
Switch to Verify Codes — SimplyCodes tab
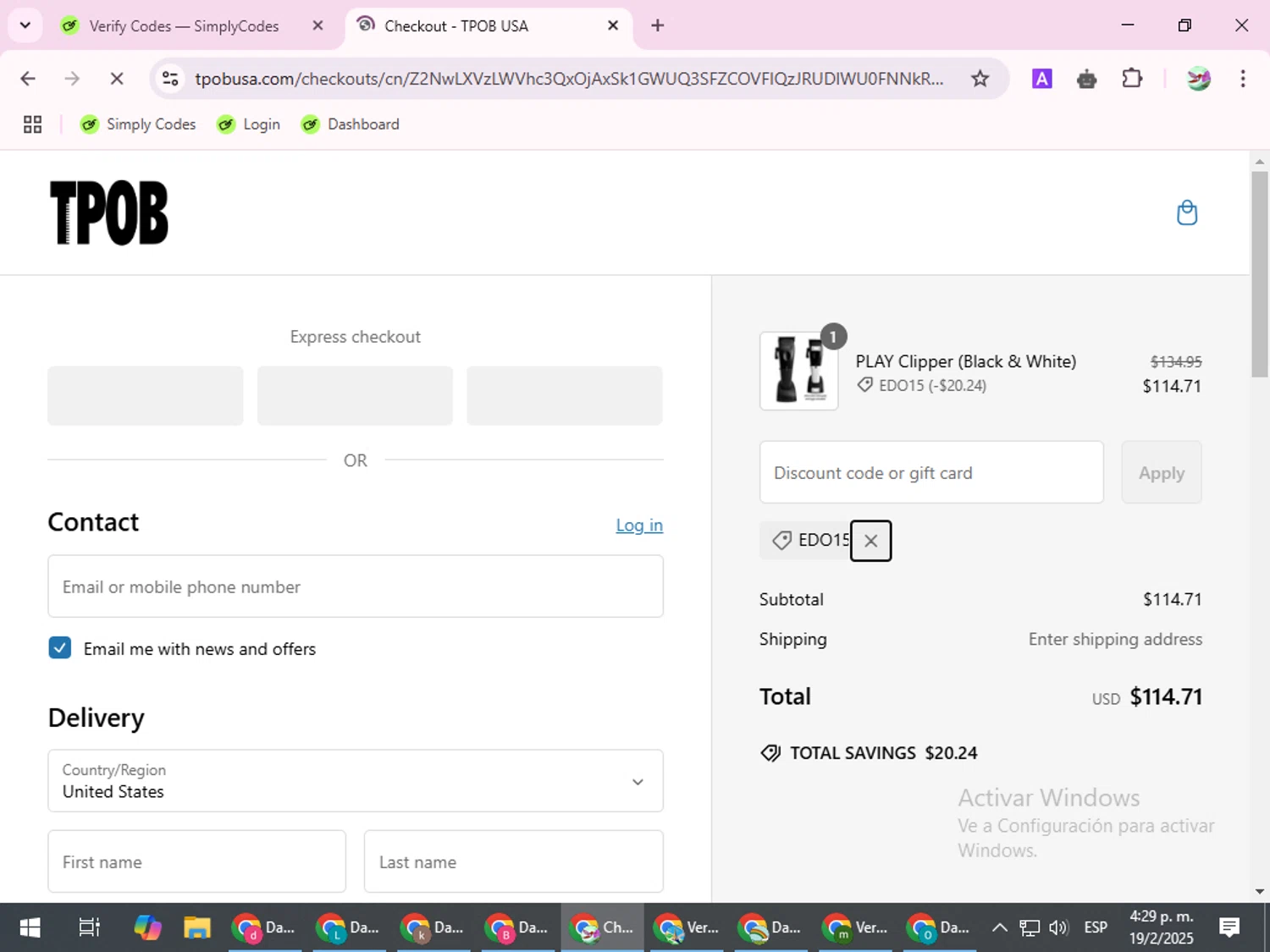(x=182, y=26)
